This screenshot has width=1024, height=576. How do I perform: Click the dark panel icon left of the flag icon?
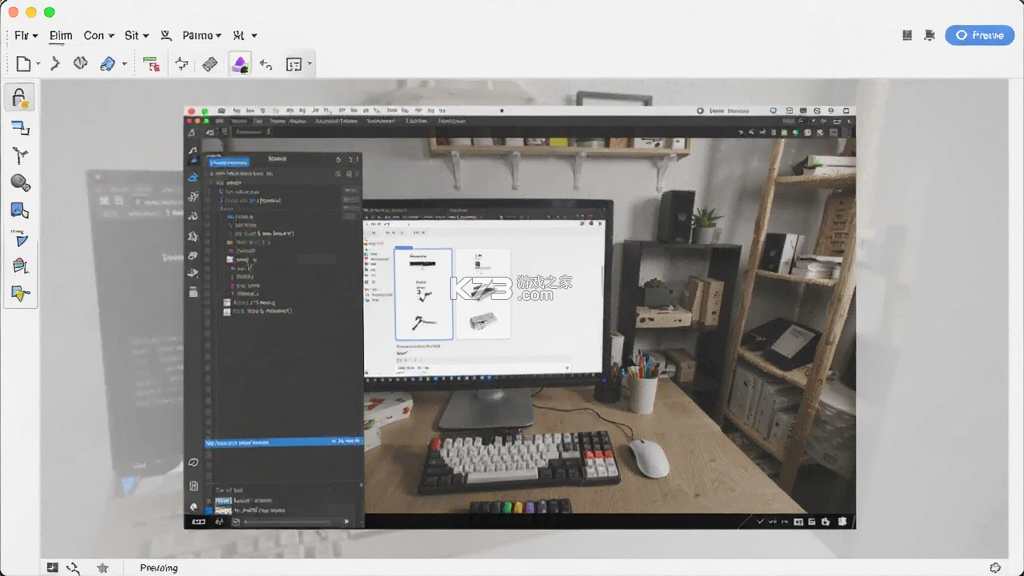[907, 35]
